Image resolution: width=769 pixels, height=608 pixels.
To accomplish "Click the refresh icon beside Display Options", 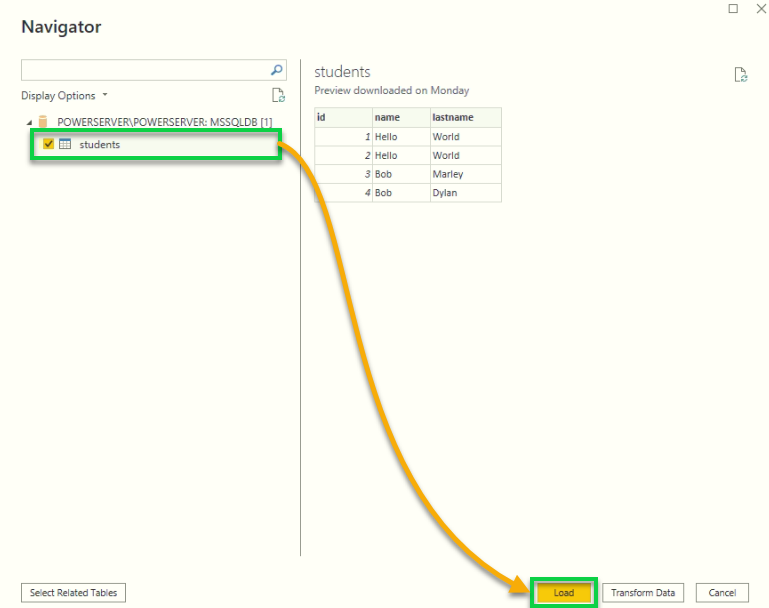I will 278,95.
